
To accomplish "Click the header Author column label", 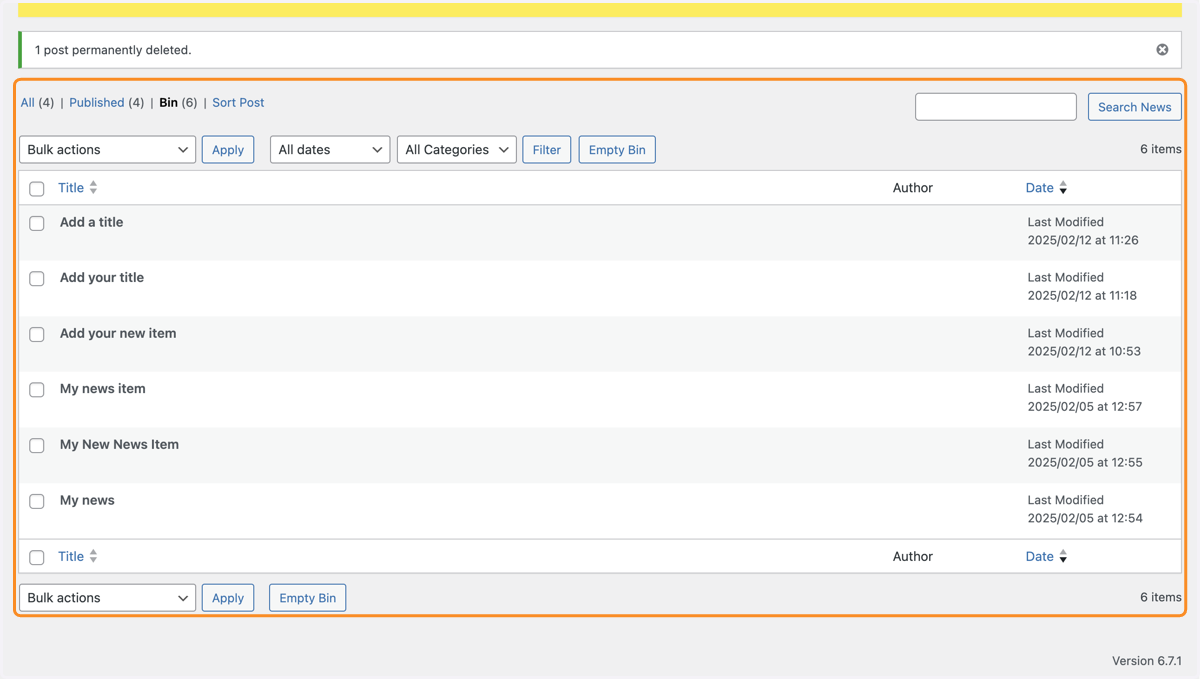I will tap(913, 188).
